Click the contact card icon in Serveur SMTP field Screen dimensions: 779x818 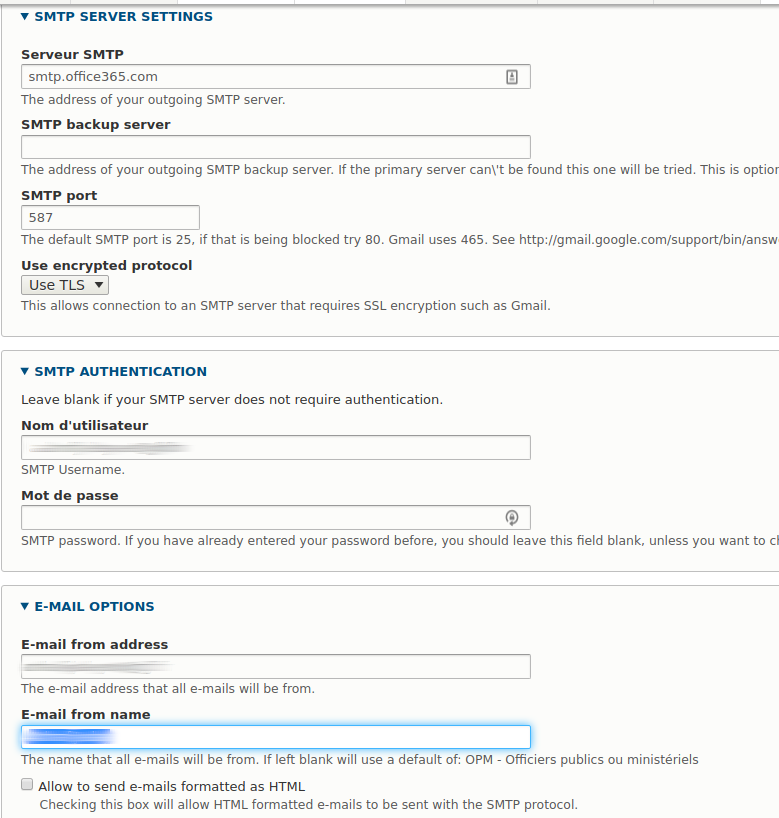[512, 77]
